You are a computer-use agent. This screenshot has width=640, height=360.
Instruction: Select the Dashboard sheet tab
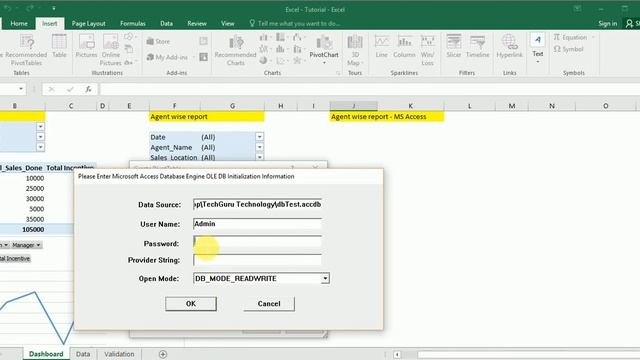[x=46, y=354]
